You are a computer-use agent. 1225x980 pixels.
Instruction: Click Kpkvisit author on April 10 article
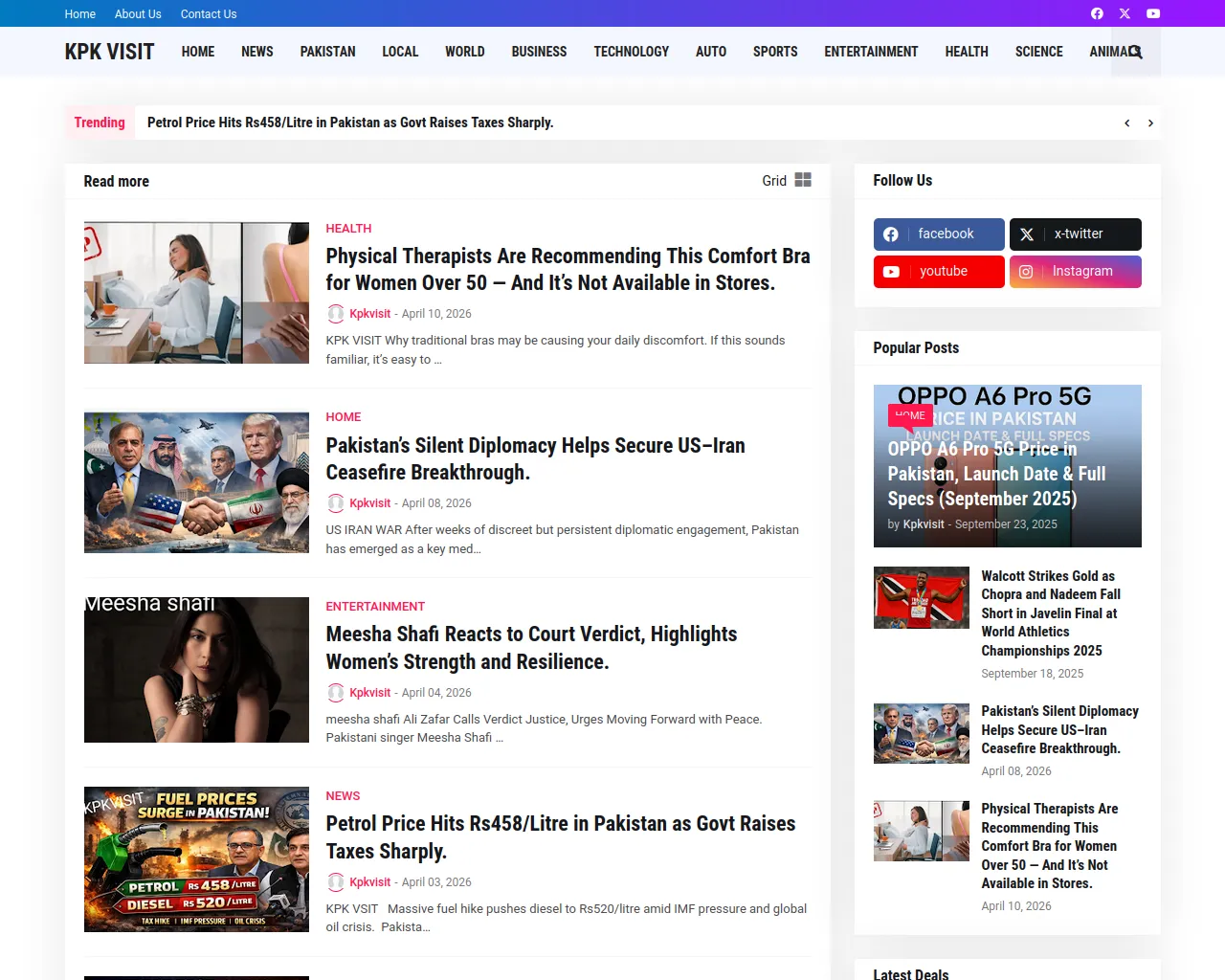tap(369, 314)
